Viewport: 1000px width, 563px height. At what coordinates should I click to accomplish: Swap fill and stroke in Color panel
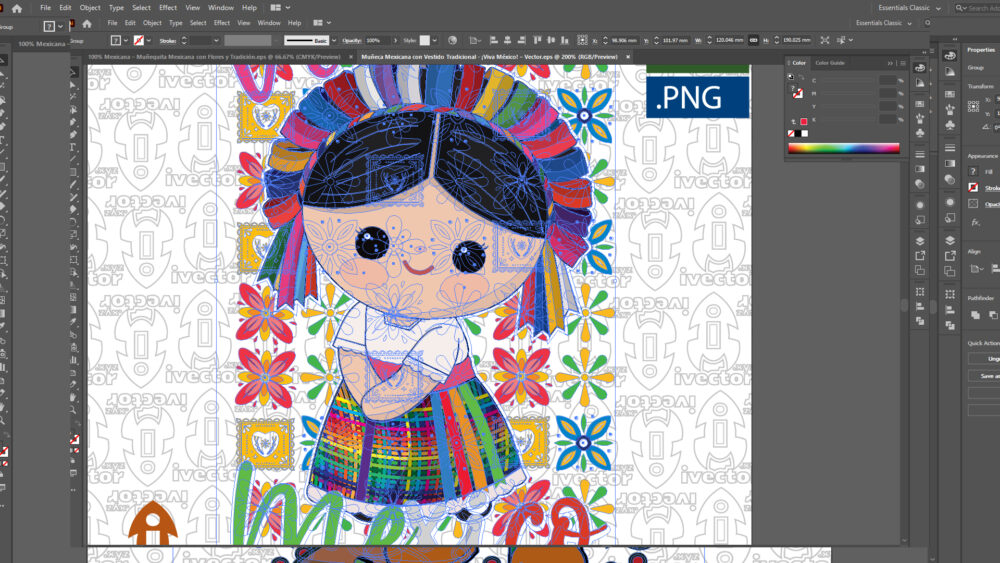(x=802, y=77)
